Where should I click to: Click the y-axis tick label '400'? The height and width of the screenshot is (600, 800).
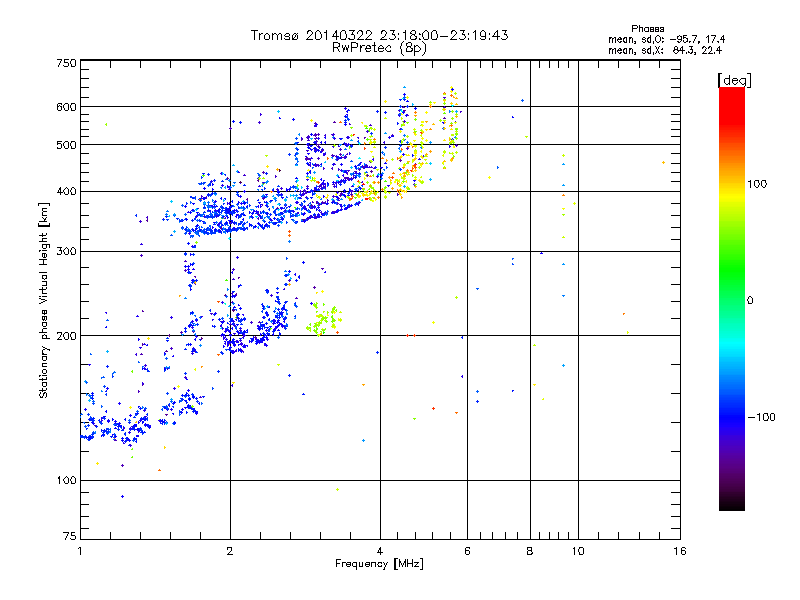coord(66,192)
